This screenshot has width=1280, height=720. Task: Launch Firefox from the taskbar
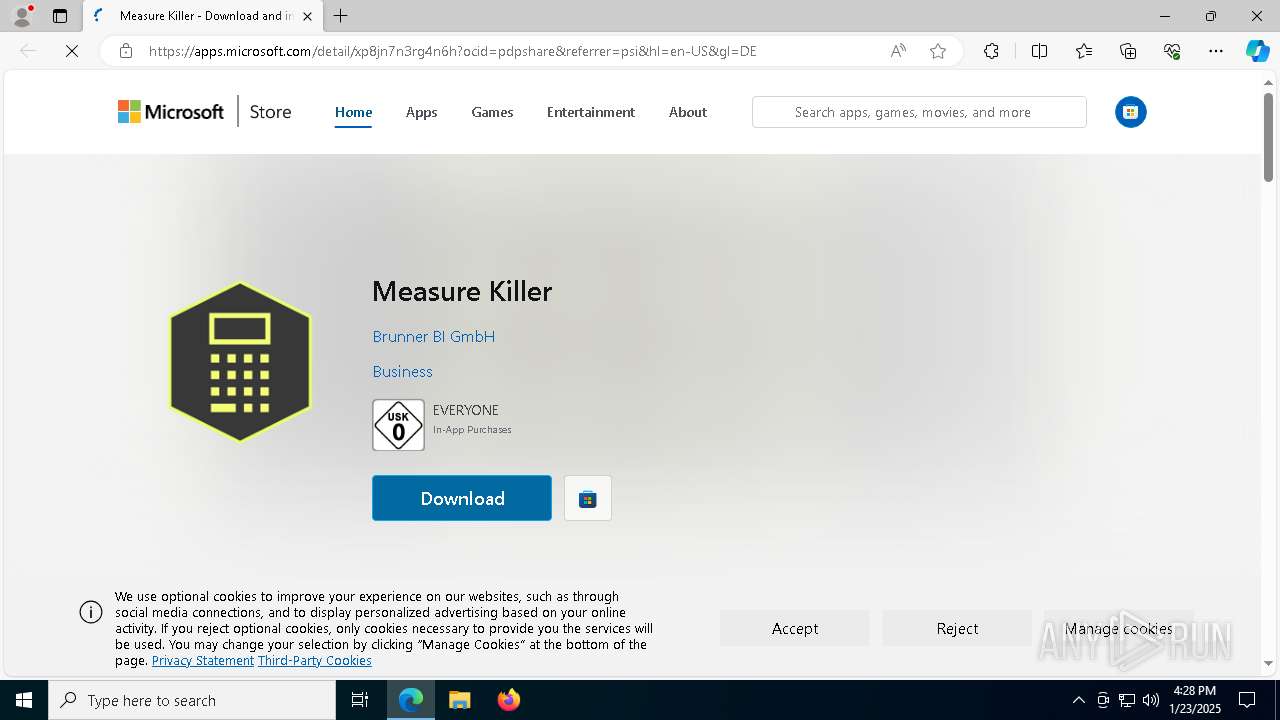click(508, 700)
